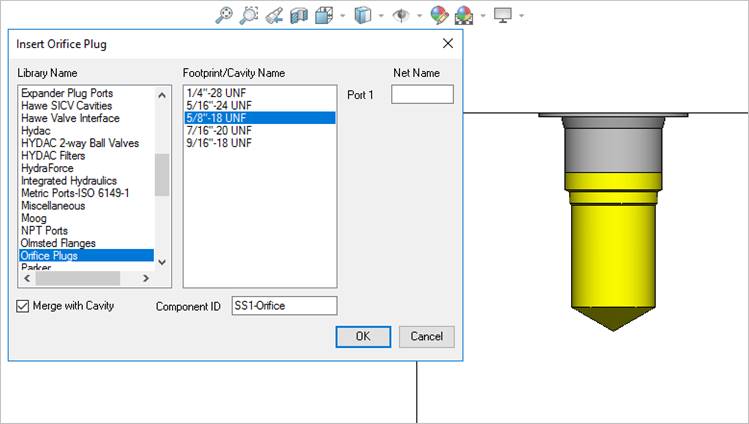Select the Moog library
749x424 pixels.
pyautogui.click(x=33, y=218)
